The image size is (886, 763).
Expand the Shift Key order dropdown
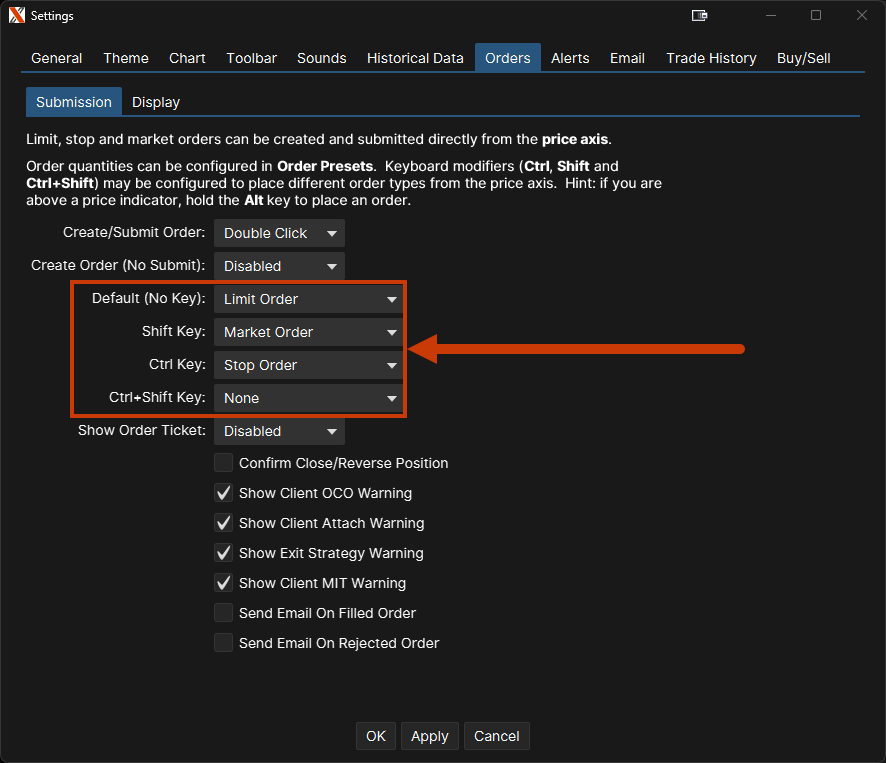(x=308, y=332)
